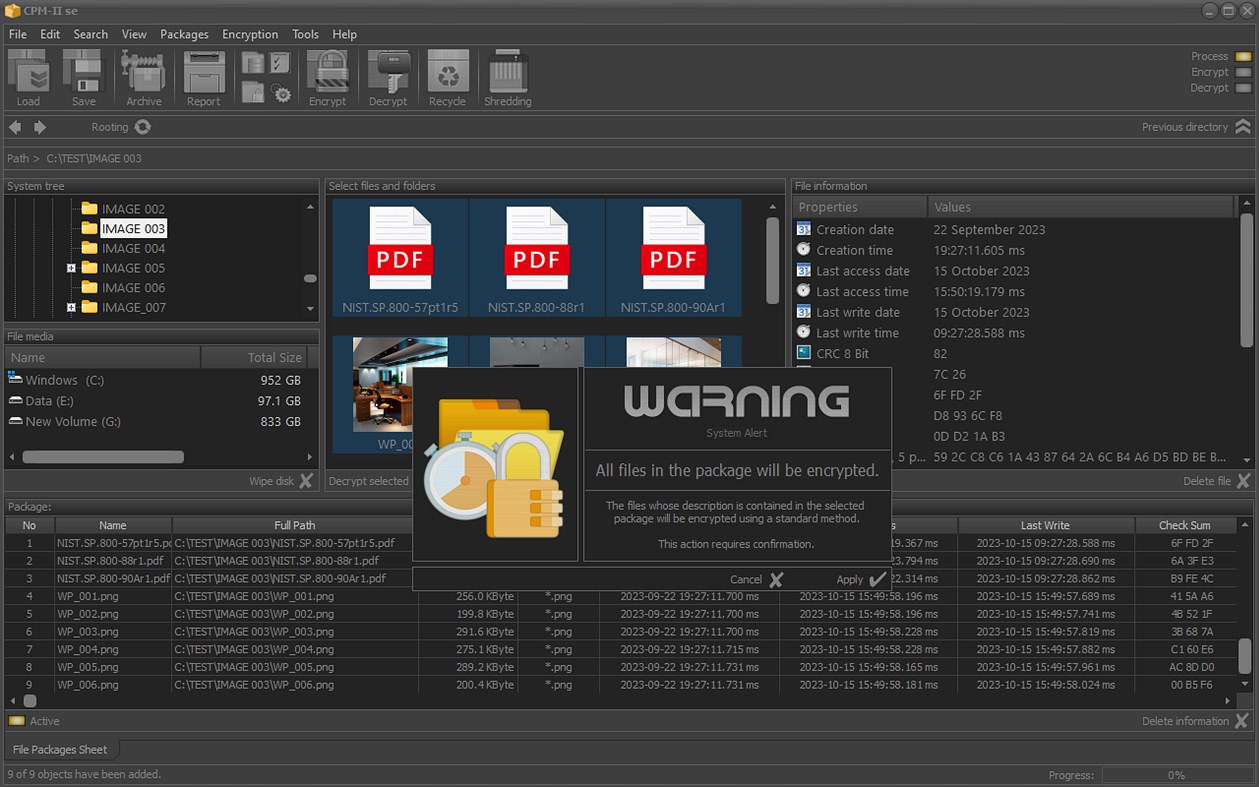This screenshot has width=1259, height=787.
Task: Enable the Decrypt status indicator
Action: click(x=1241, y=88)
